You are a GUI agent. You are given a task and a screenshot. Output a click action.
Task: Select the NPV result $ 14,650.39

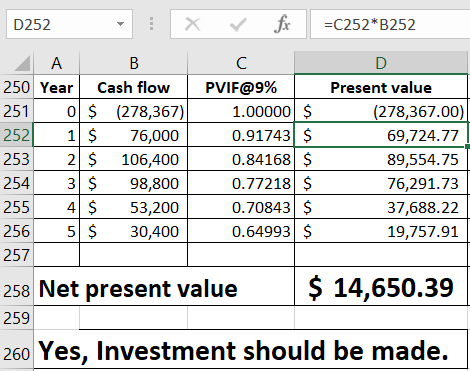[x=381, y=286]
